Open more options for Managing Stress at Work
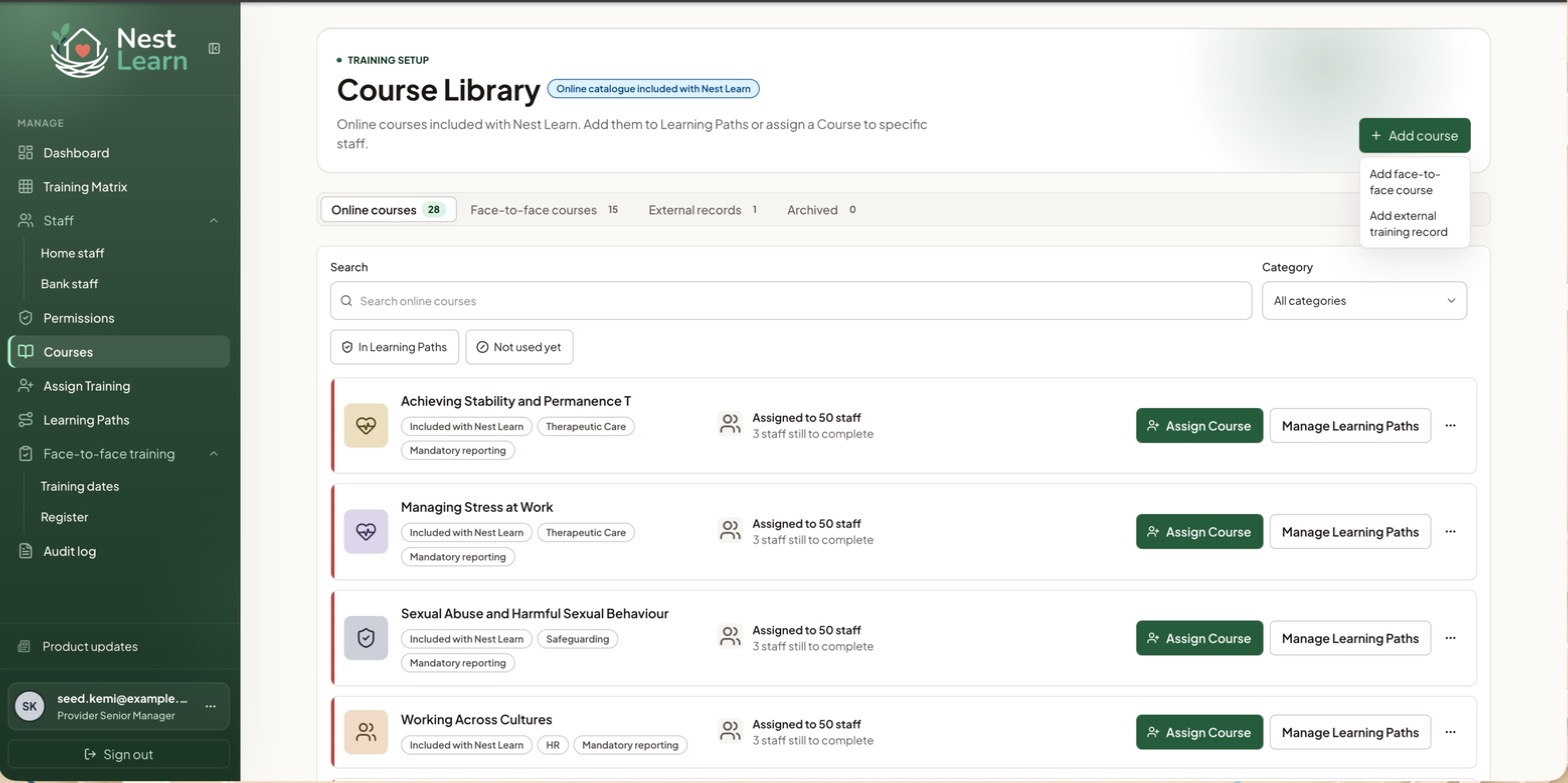The height and width of the screenshot is (783, 1568). pos(1450,531)
